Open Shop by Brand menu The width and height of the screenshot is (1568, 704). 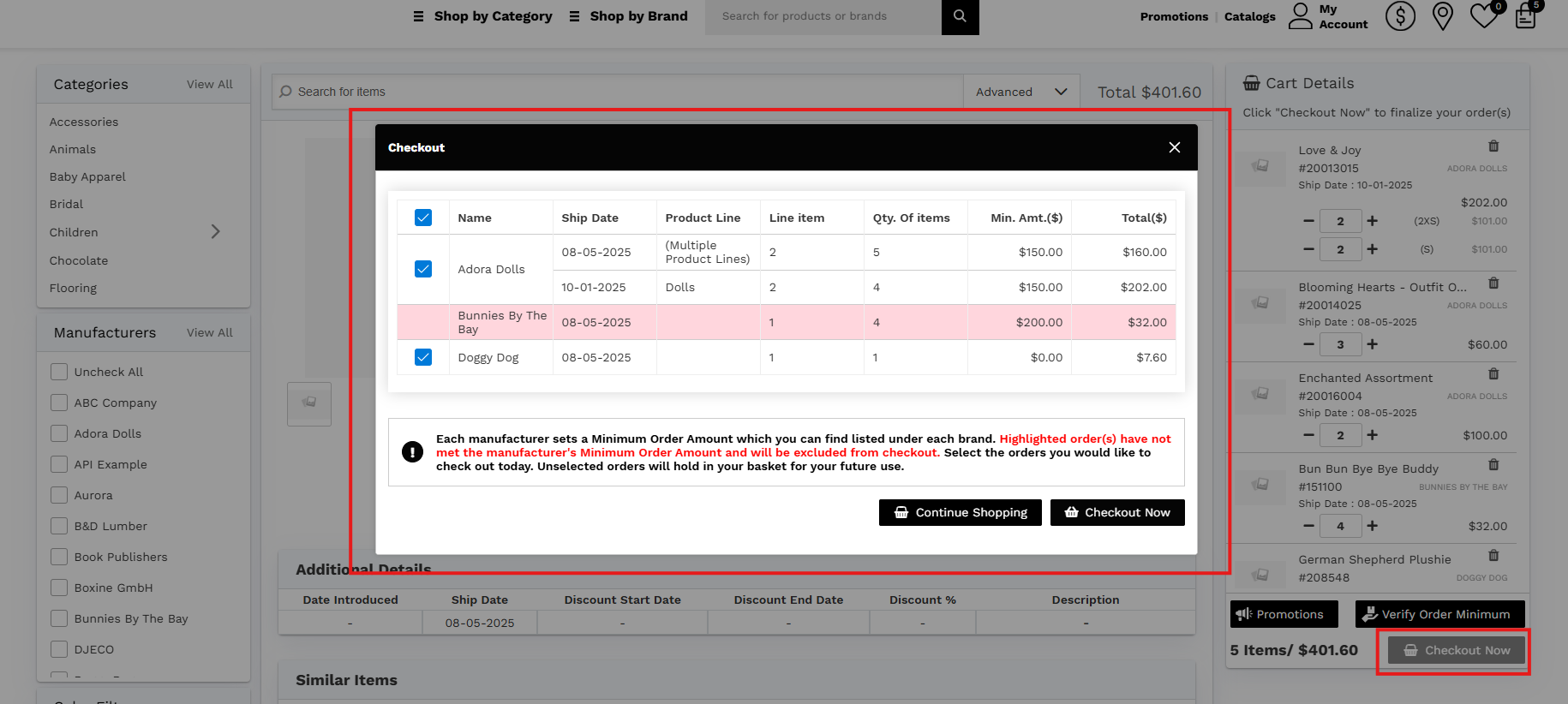[629, 16]
